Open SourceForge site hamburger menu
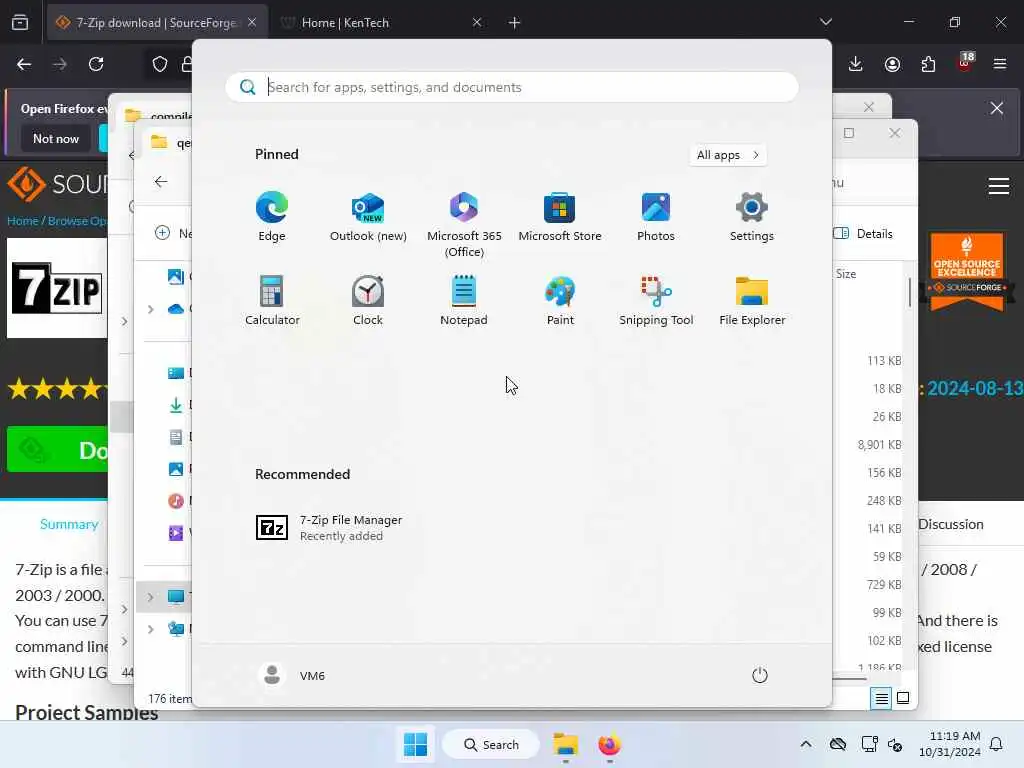This screenshot has width=1024, height=768. click(999, 186)
